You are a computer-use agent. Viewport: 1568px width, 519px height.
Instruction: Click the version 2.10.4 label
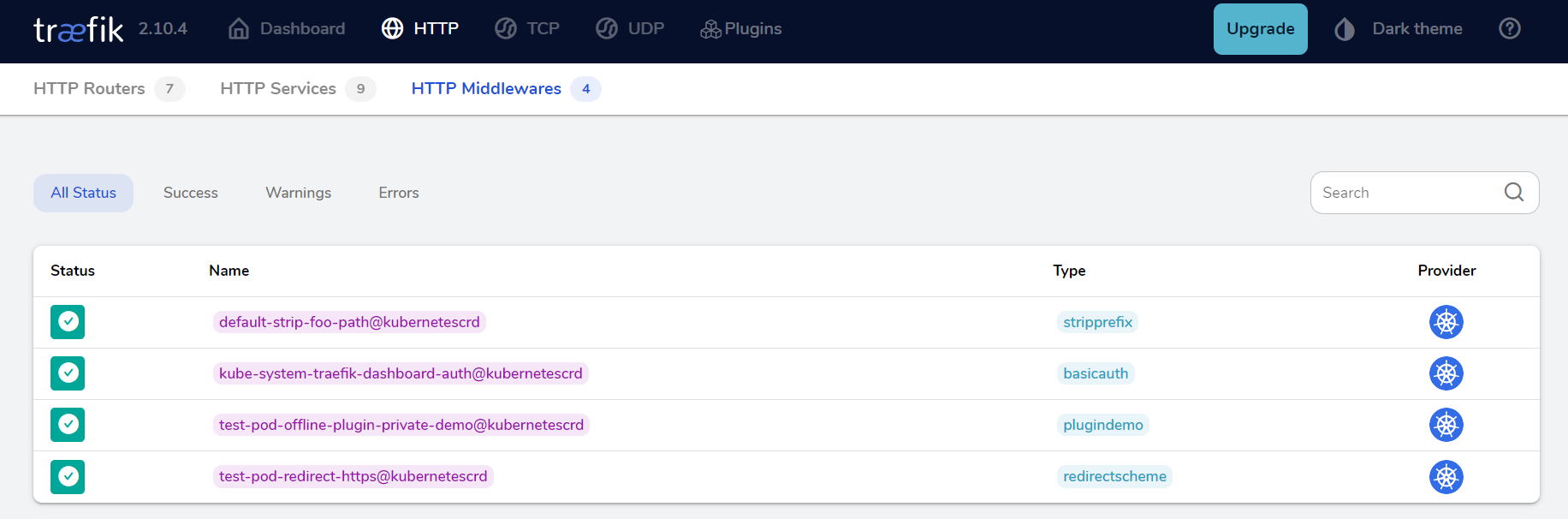163,28
